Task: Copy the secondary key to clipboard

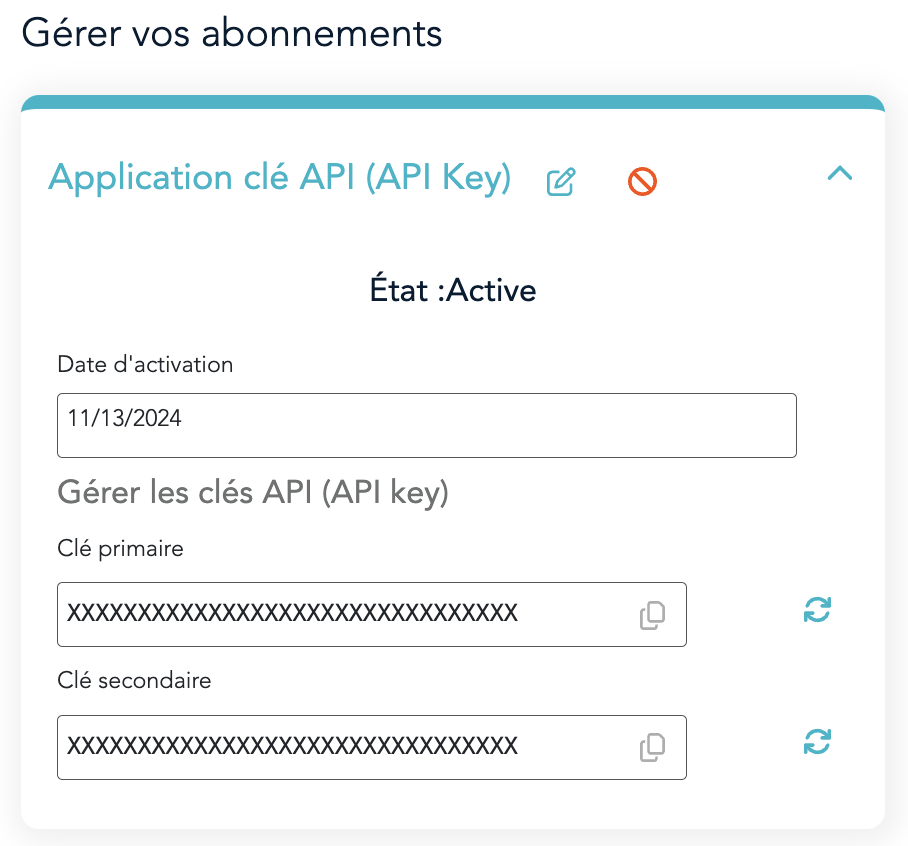Action: 652,747
